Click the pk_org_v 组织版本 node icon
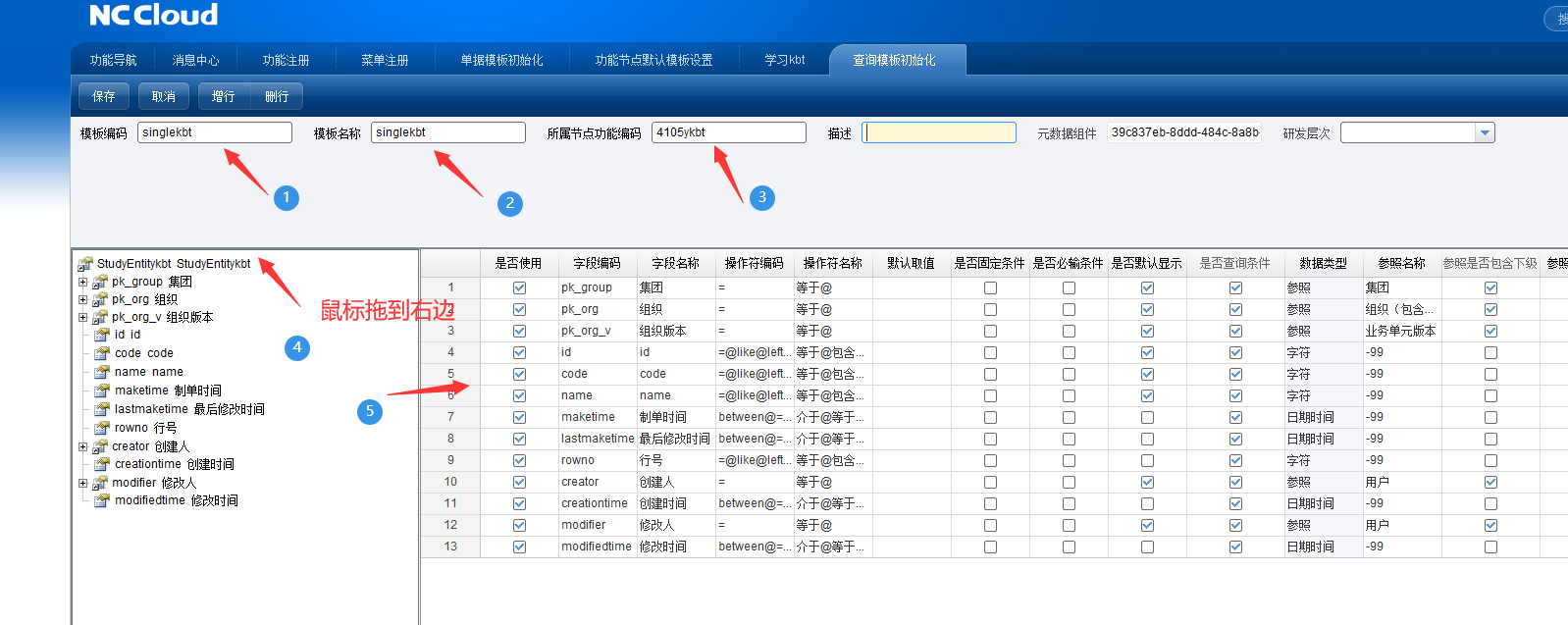Image resolution: width=1568 pixels, height=625 pixels. (100, 317)
